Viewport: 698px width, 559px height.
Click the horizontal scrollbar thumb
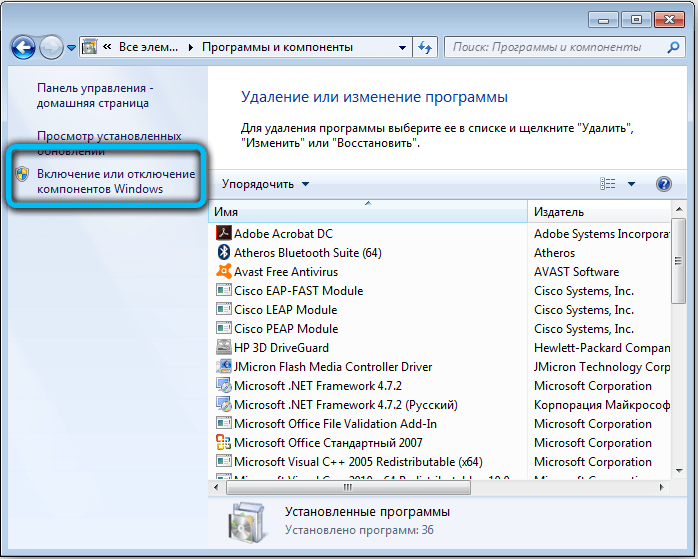tap(348, 487)
